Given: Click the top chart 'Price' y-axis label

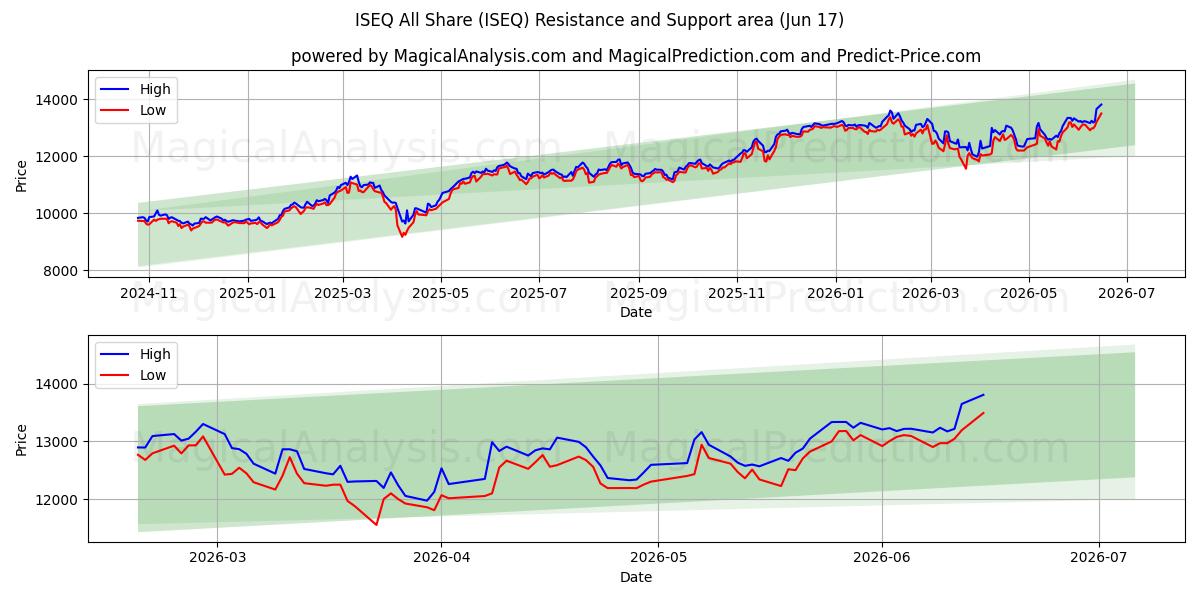Looking at the screenshot, I should tap(22, 175).
